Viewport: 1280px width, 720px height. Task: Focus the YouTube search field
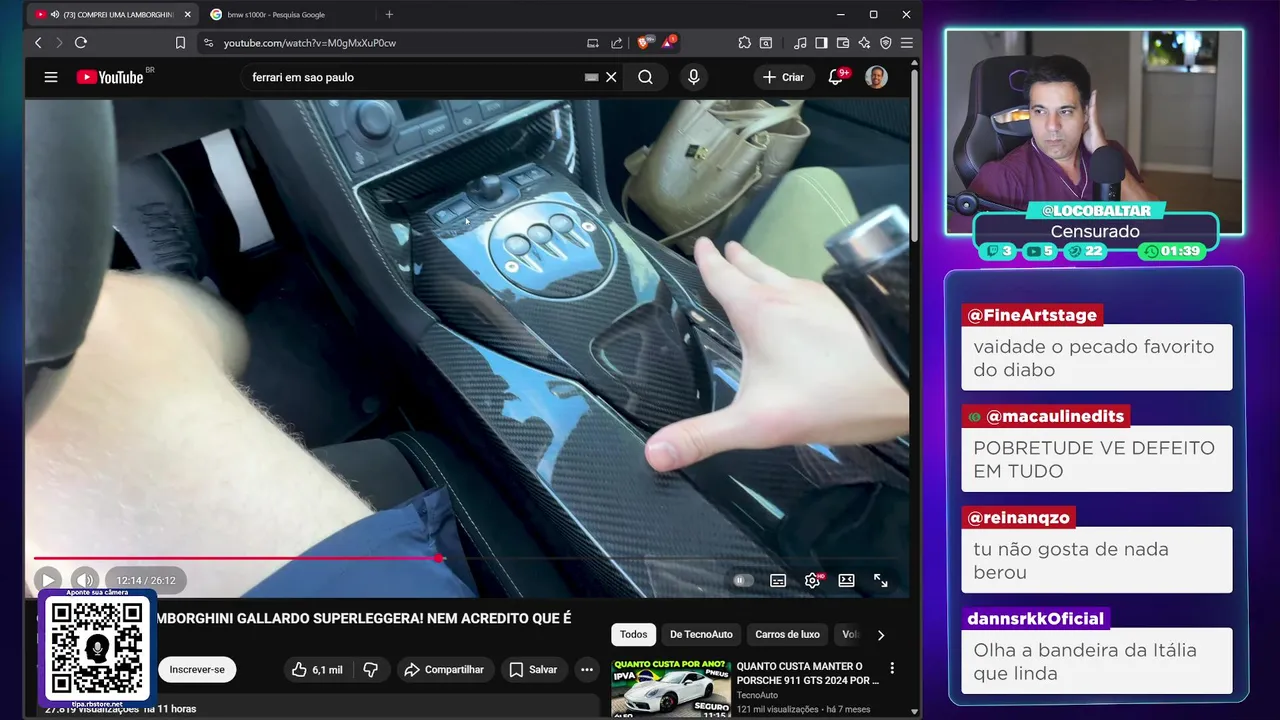pos(415,77)
